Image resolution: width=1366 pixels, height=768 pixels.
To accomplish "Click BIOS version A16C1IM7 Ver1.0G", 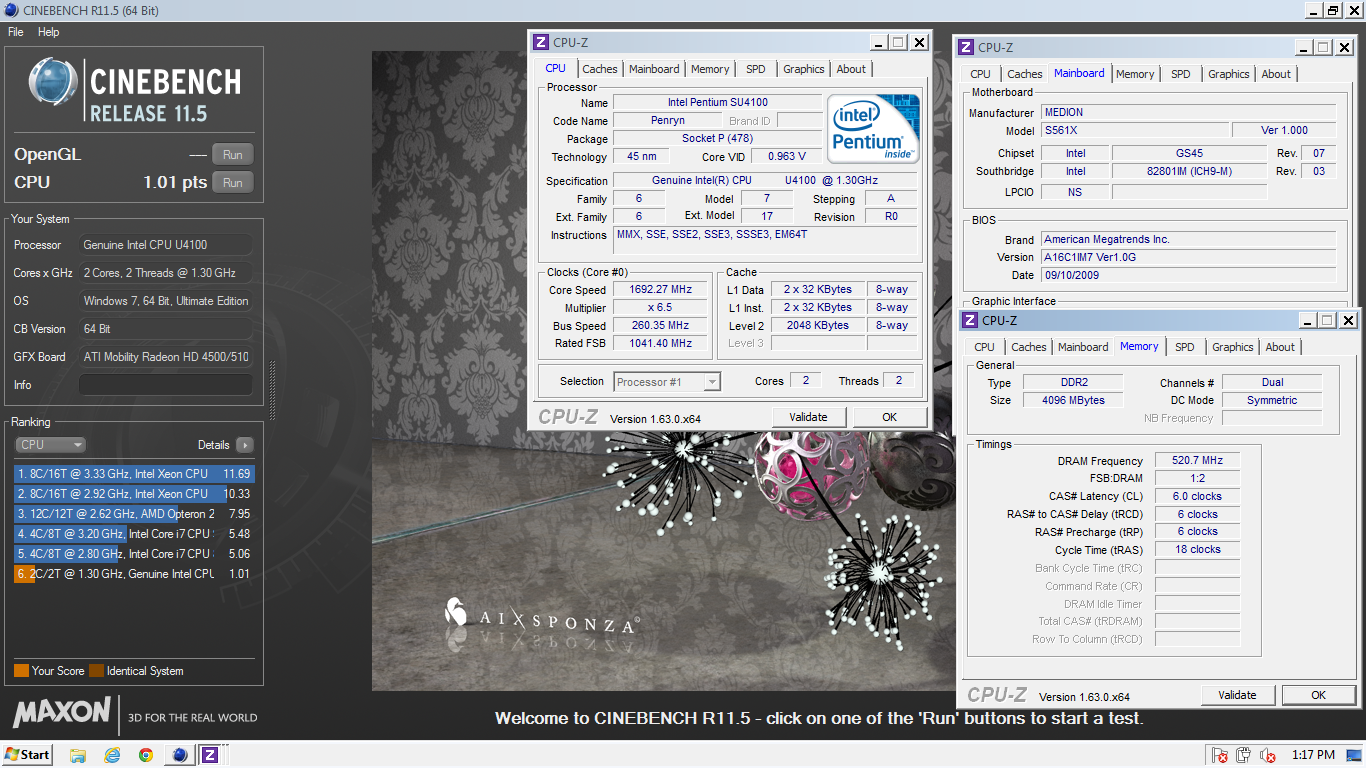I will tap(1188, 257).
